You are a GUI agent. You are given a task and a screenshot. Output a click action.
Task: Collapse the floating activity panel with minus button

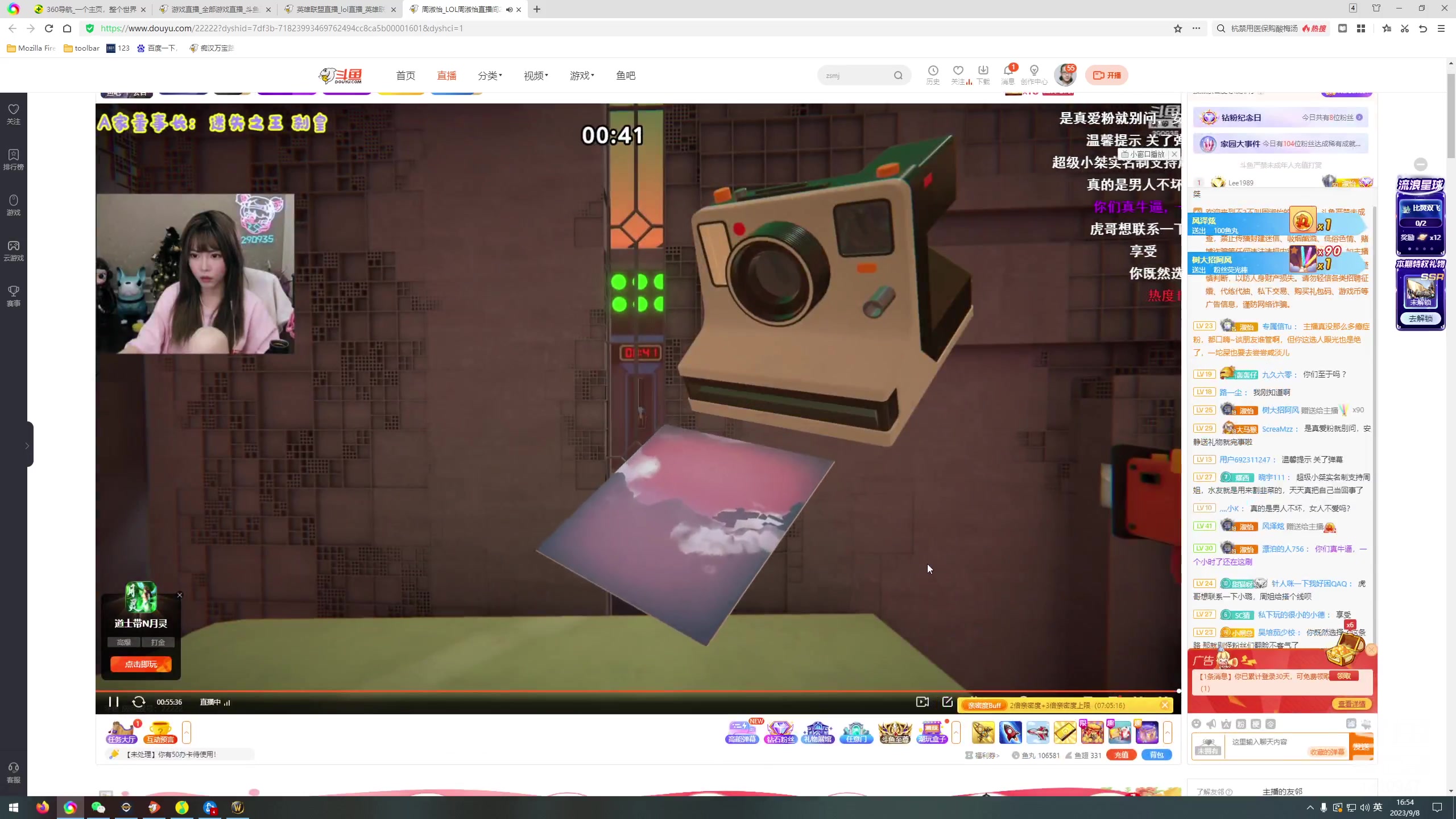(x=1421, y=164)
